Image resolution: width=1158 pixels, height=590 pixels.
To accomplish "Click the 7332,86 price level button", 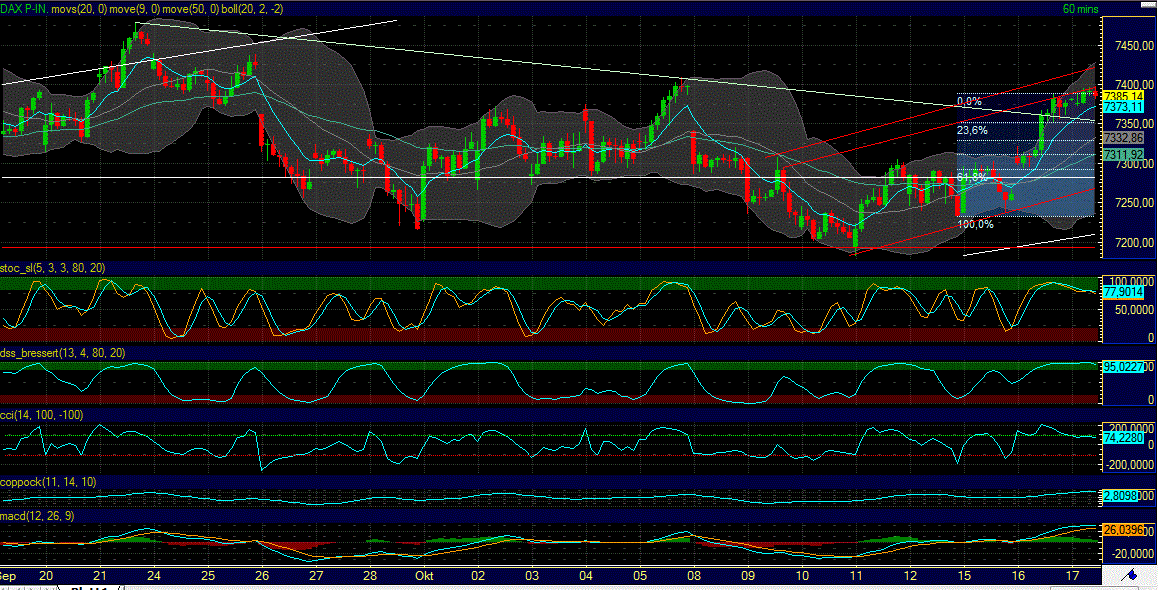I will tap(1122, 138).
